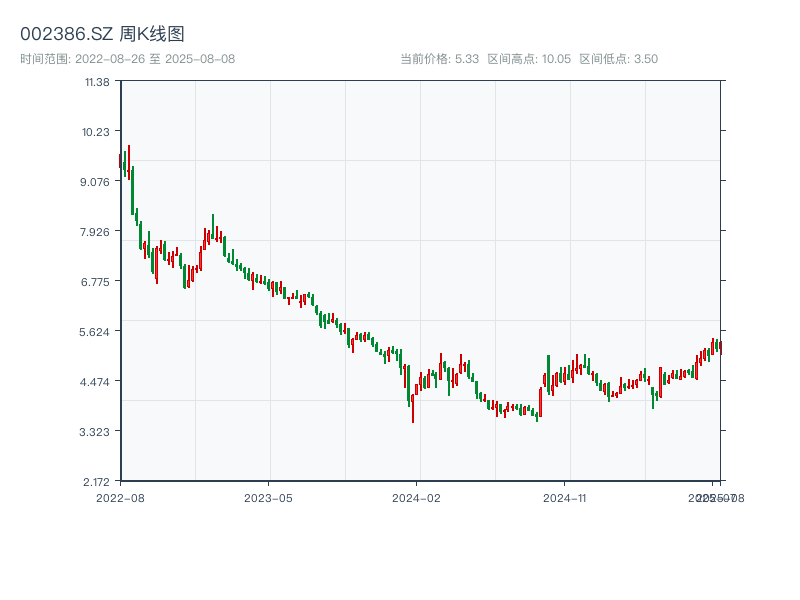The height and width of the screenshot is (600, 800).
Task: Click the 6.775 y-axis tick label
Action: [96, 281]
